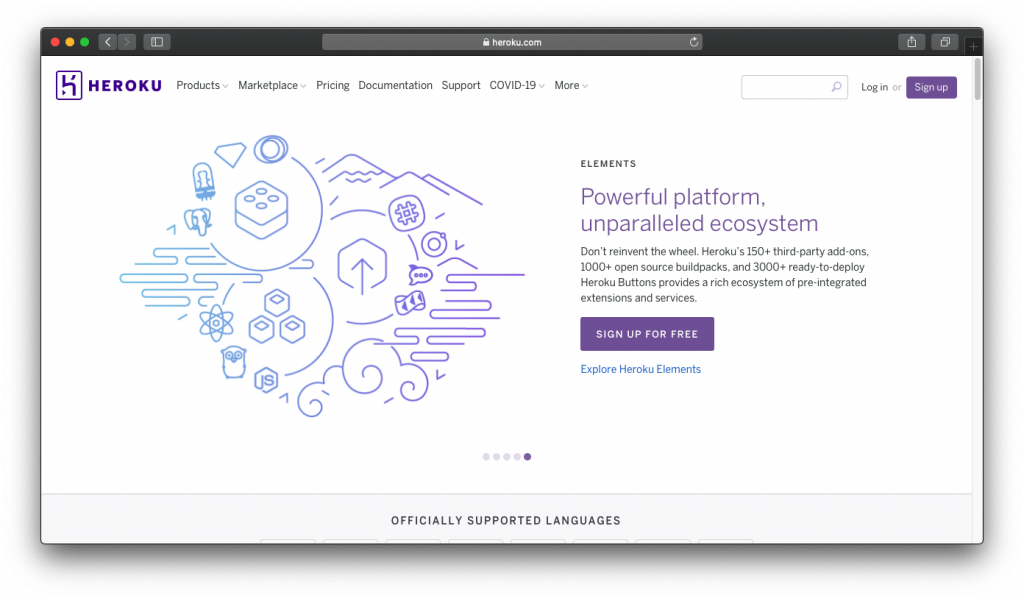Click the 'Powerful platform, unparalleled ecosystem' heading
Screen dimensions: 1024x598
coord(699,210)
